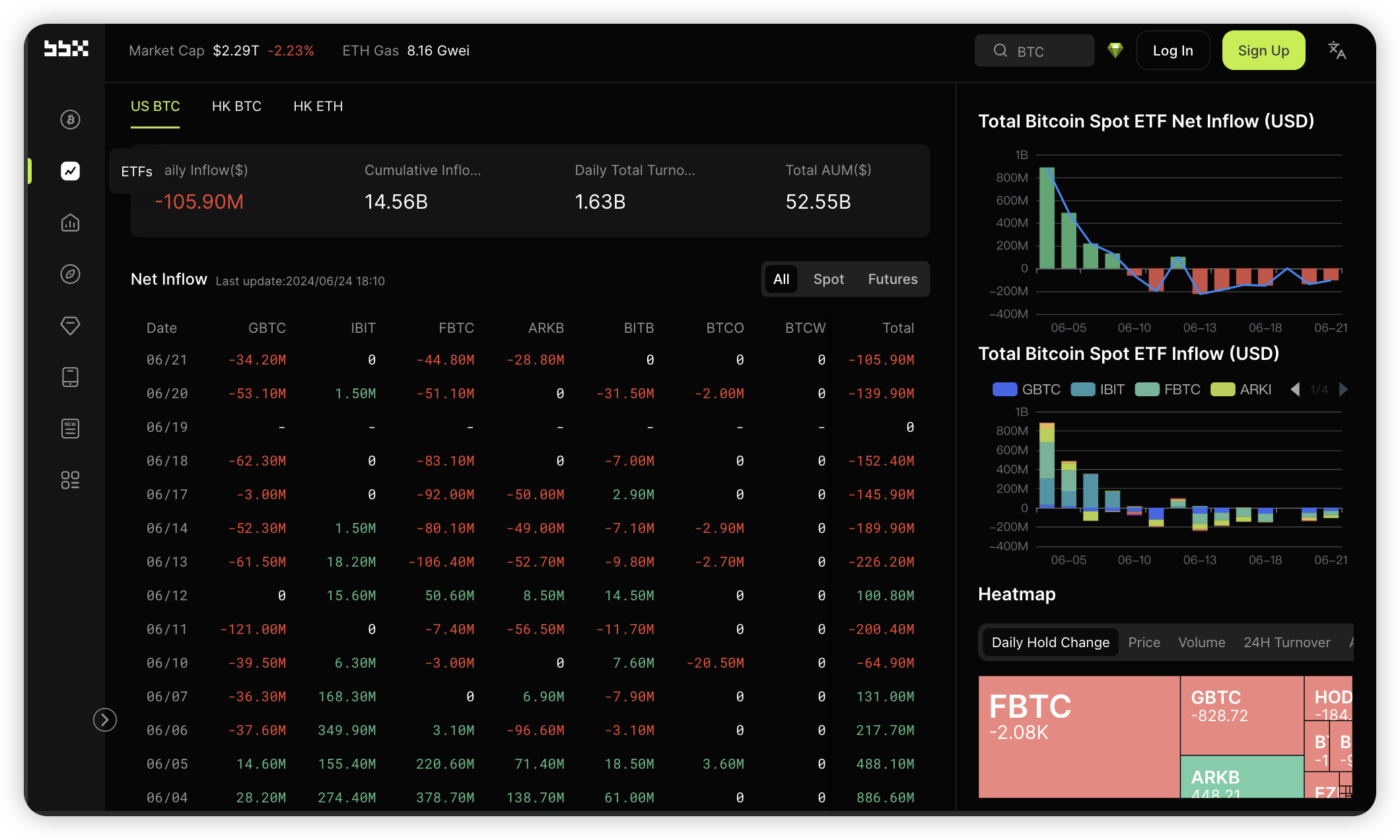Screen dimensions: 1400x840
Task: Select the 24H Turnover heatmap tab
Action: tap(1287, 643)
